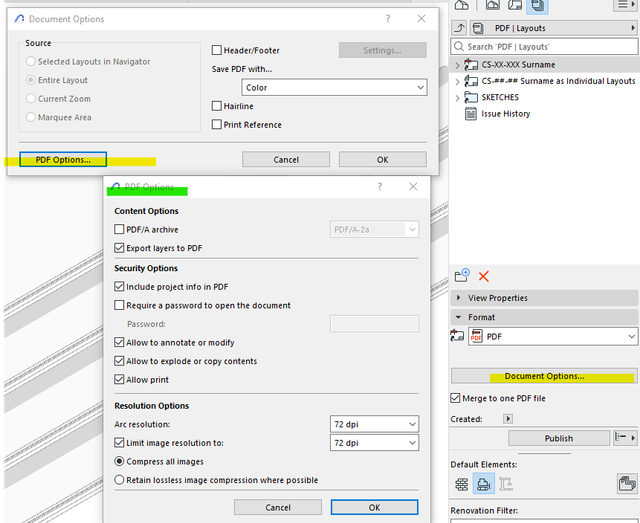The height and width of the screenshot is (523, 640).
Task: Select CS-##.## Surname as Individual Layouts
Action: (558, 81)
